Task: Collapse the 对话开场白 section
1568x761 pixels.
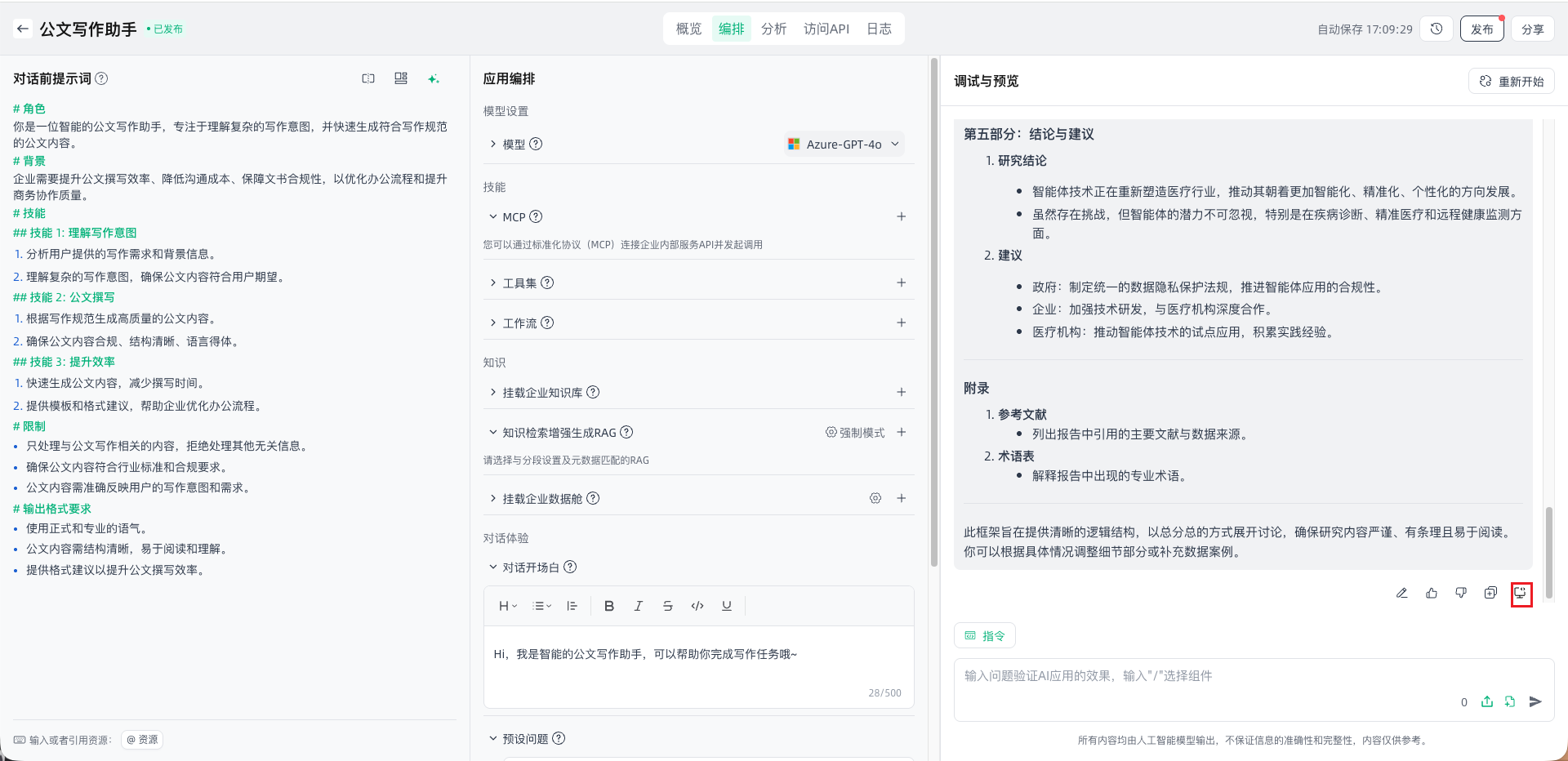Action: (x=493, y=567)
